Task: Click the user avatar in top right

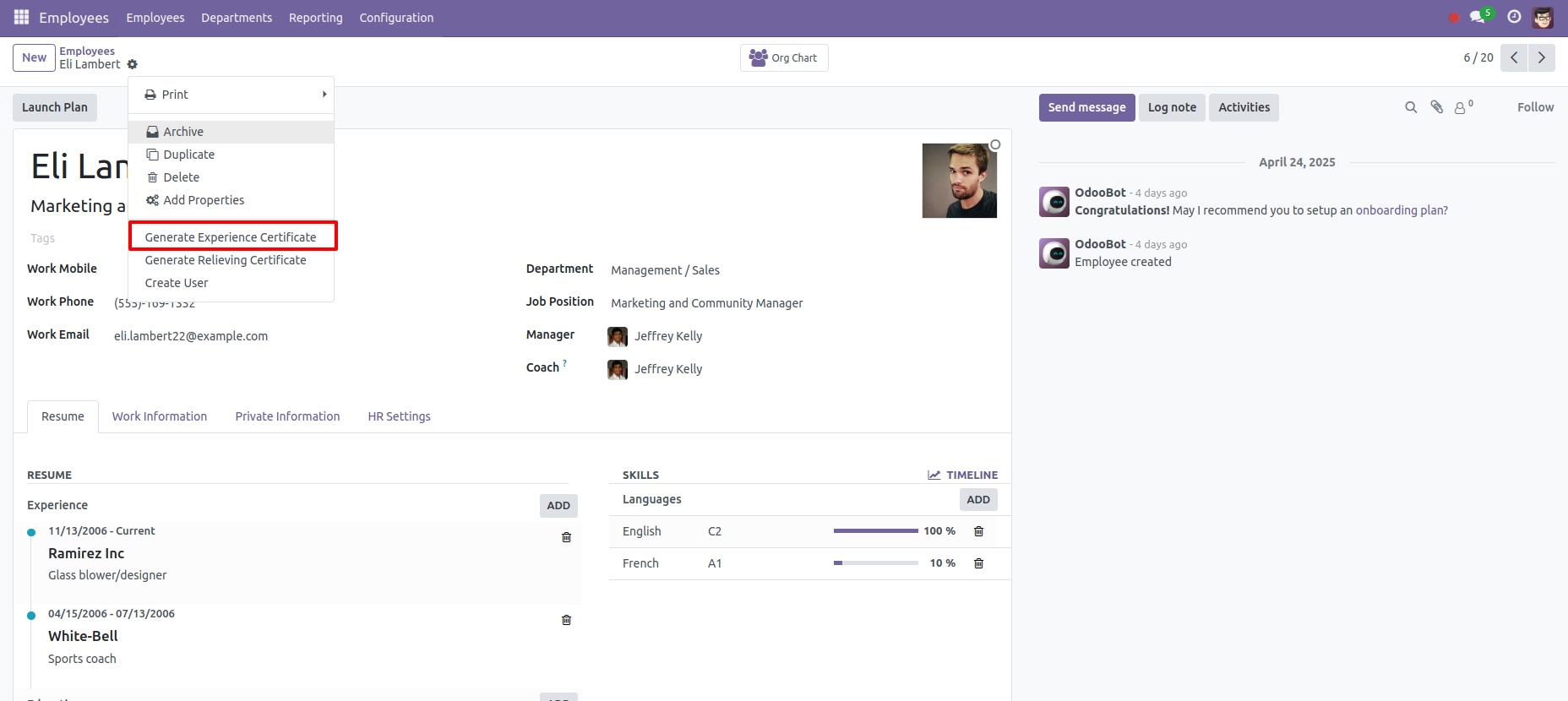Action: point(1543,17)
